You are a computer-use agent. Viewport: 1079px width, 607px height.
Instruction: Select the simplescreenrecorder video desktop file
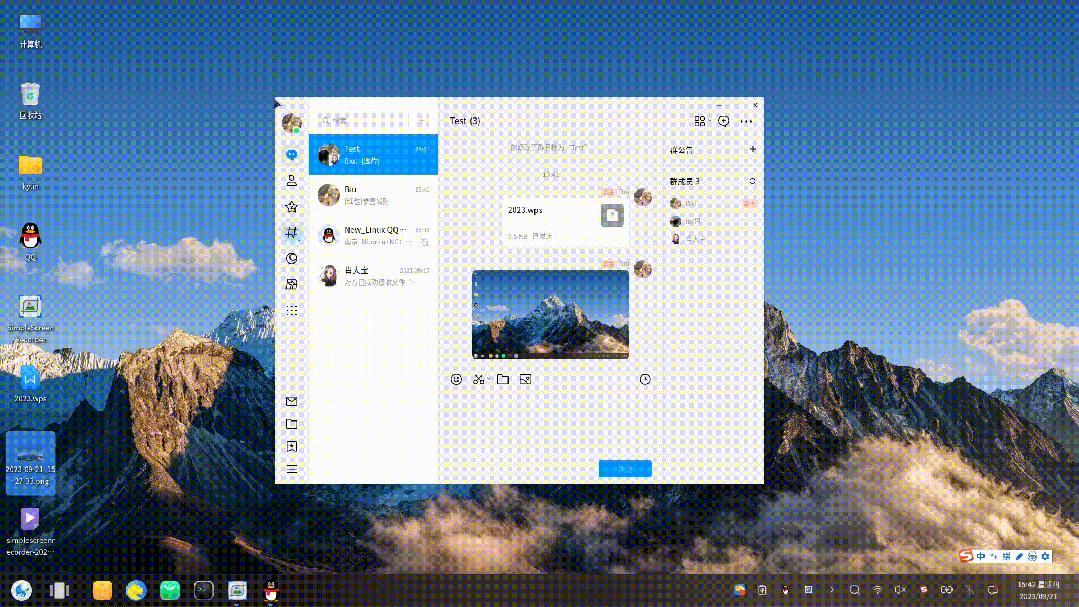(30, 531)
